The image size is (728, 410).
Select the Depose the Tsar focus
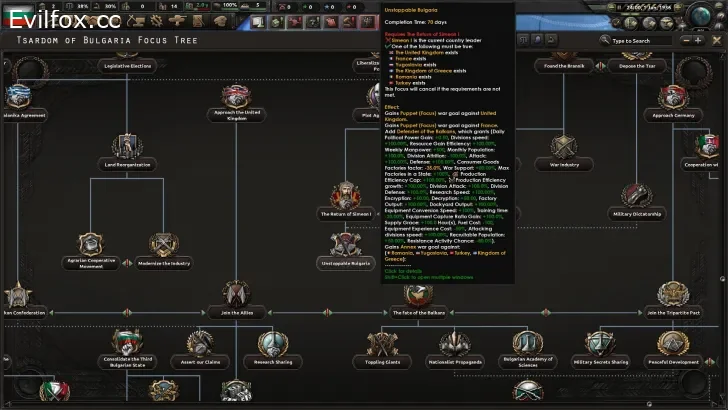(637, 66)
